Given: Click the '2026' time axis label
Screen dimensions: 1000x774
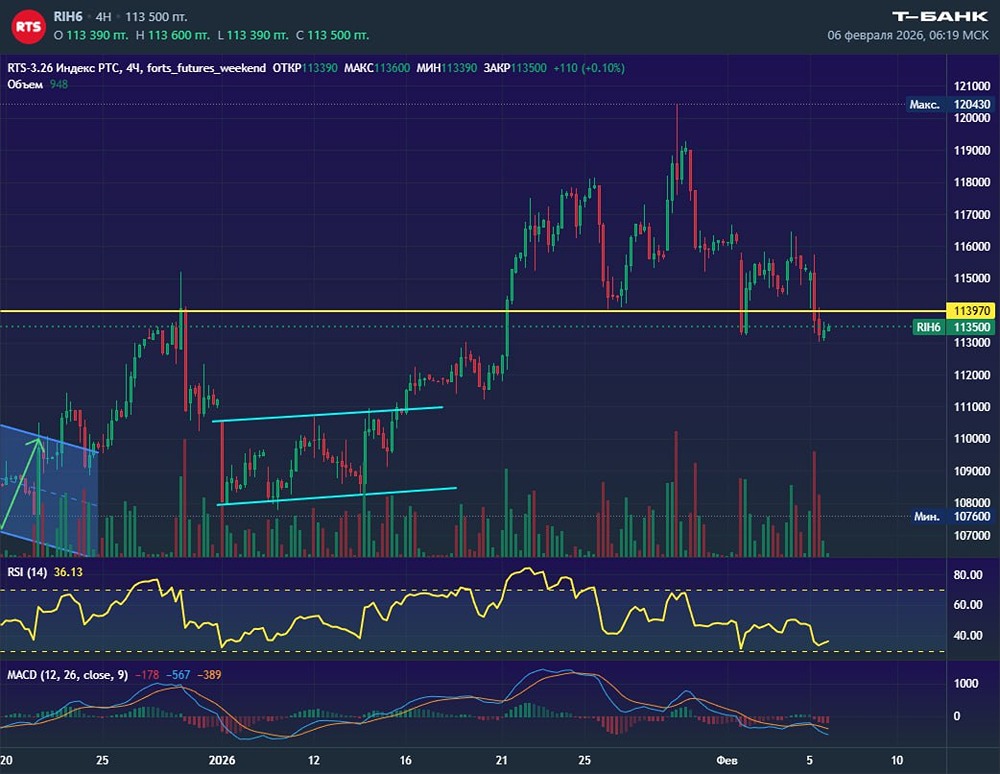Looking at the screenshot, I should 222,760.
